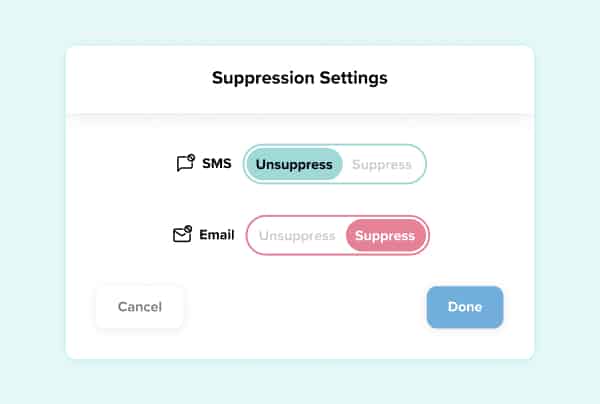Select the pink Suppress option for Email

coord(385,236)
